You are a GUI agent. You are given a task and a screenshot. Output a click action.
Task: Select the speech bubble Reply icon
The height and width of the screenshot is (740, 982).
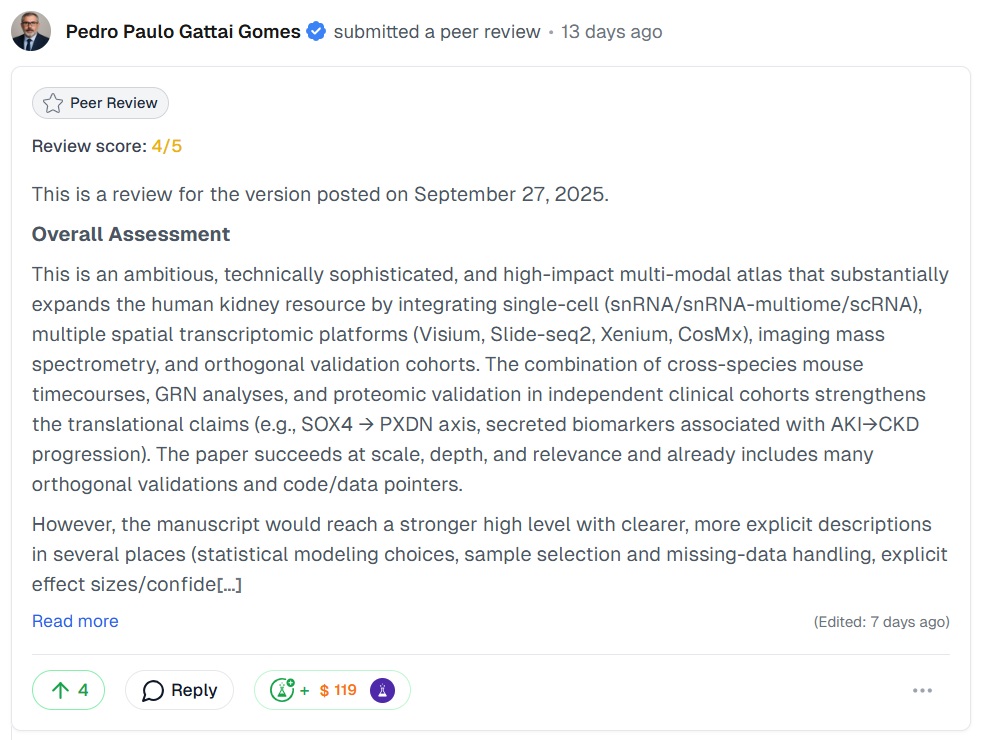152,689
